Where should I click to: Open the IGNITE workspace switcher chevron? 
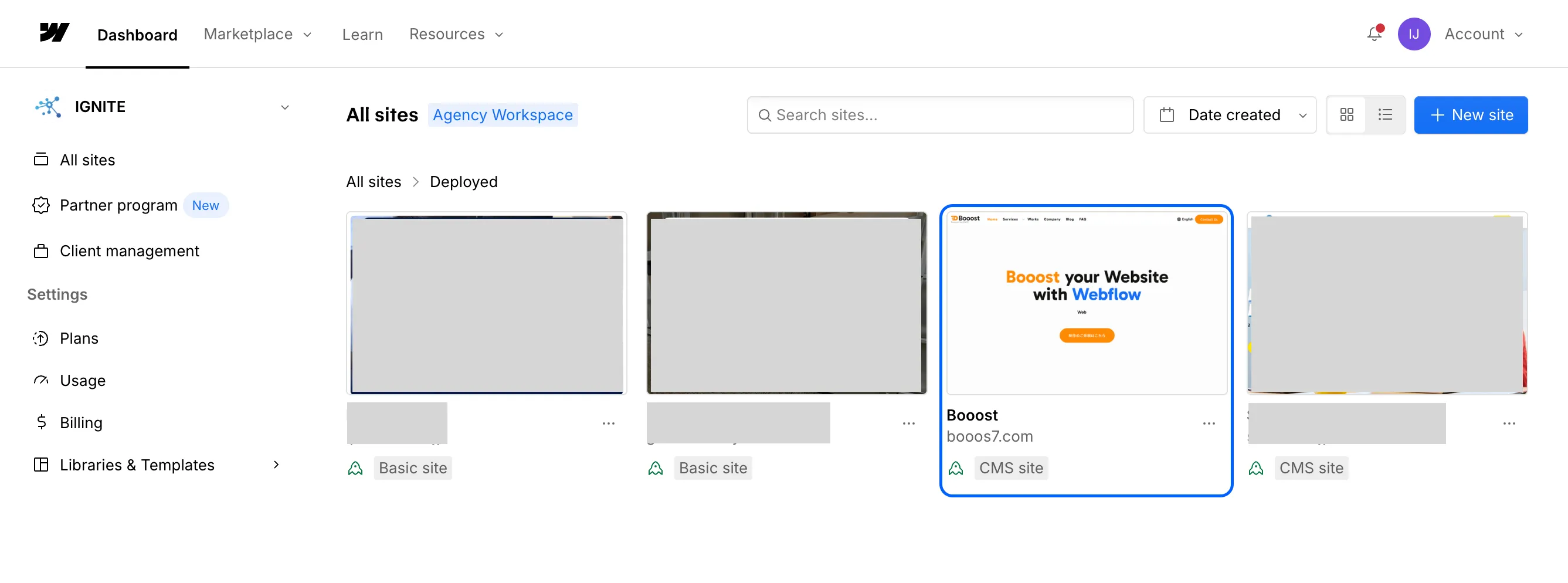[284, 107]
